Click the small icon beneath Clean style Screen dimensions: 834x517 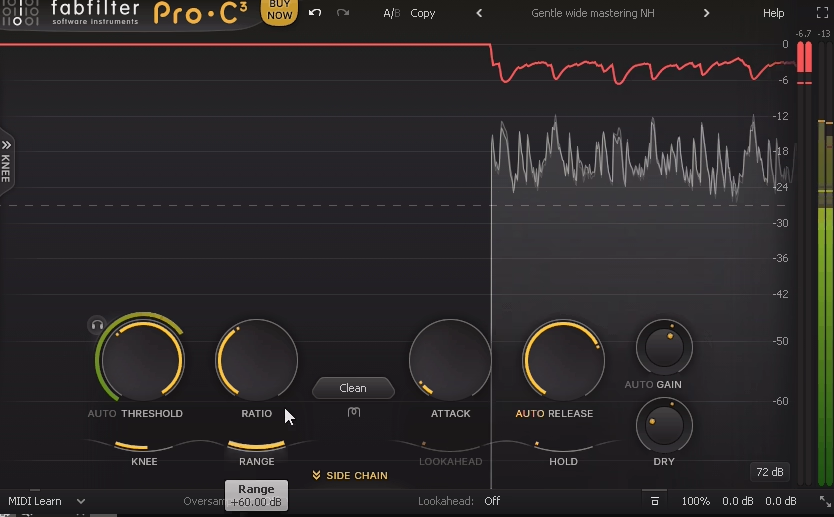(354, 412)
